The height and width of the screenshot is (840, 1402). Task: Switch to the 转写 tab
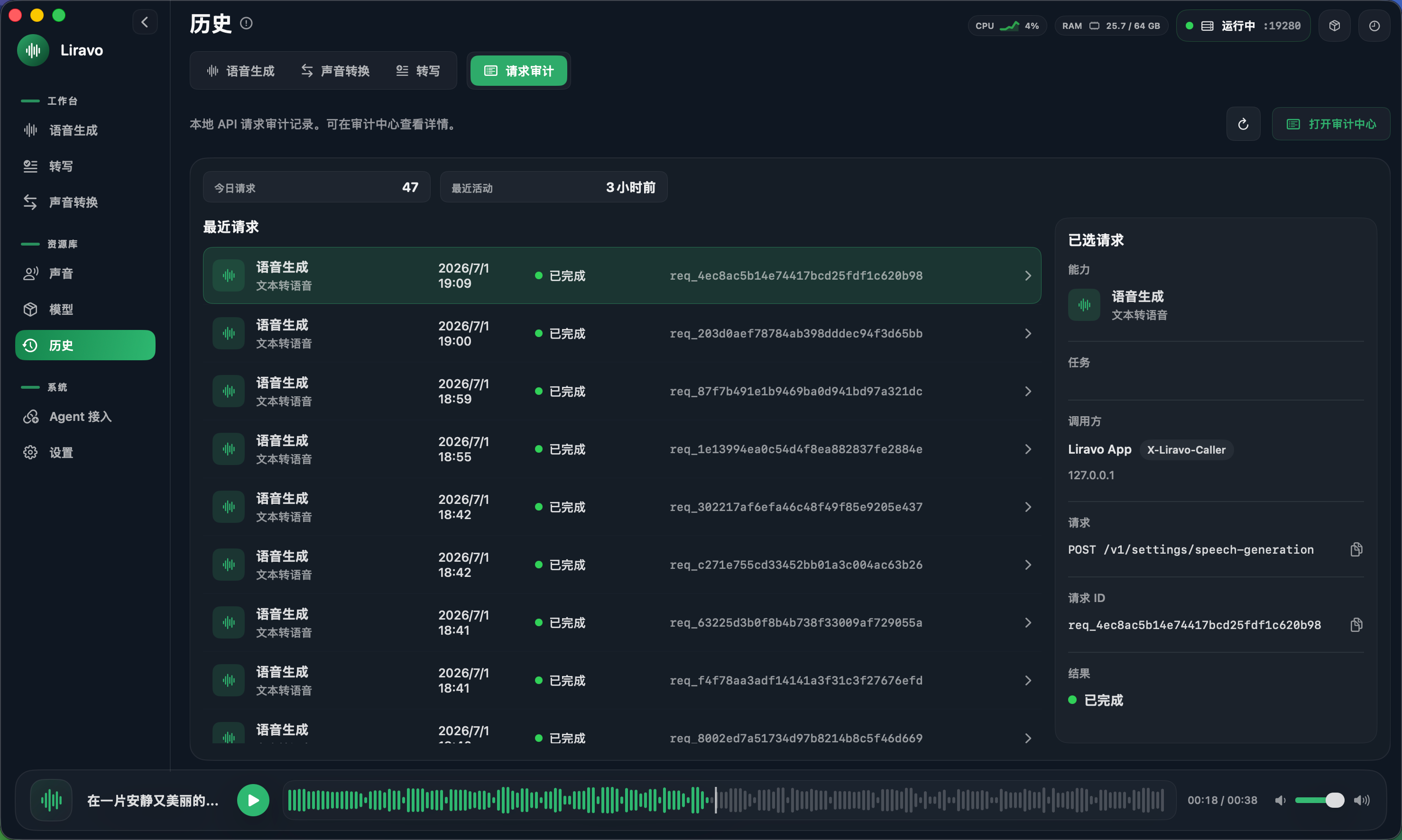coord(418,71)
